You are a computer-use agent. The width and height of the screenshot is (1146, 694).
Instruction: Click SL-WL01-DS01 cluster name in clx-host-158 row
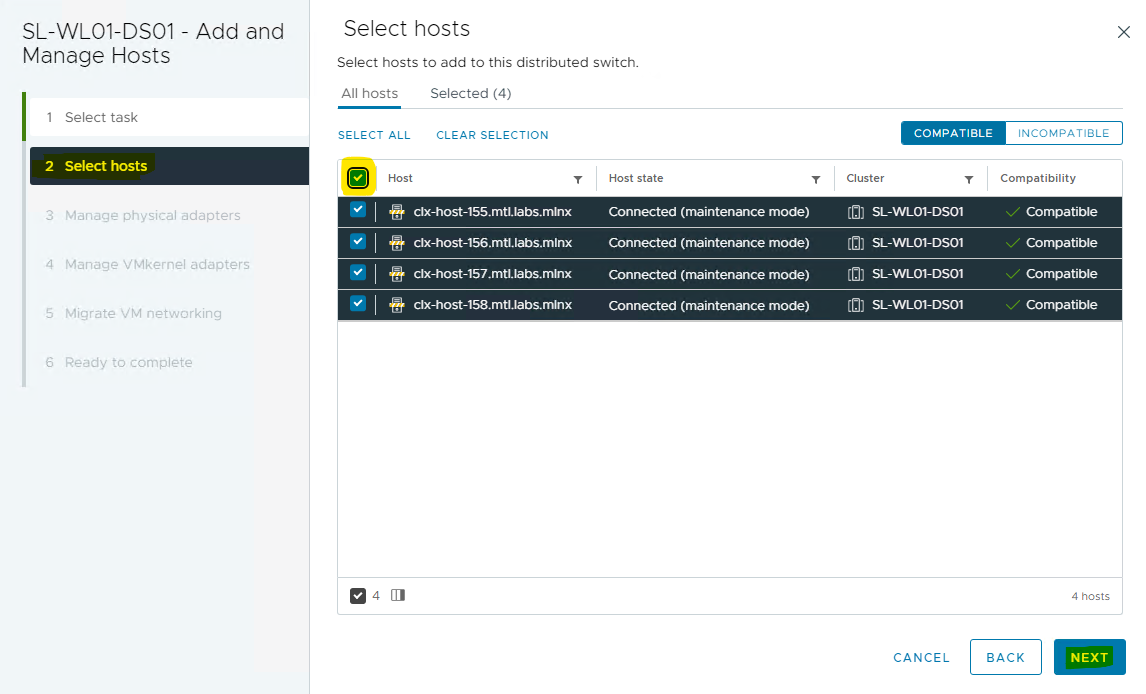(x=917, y=305)
